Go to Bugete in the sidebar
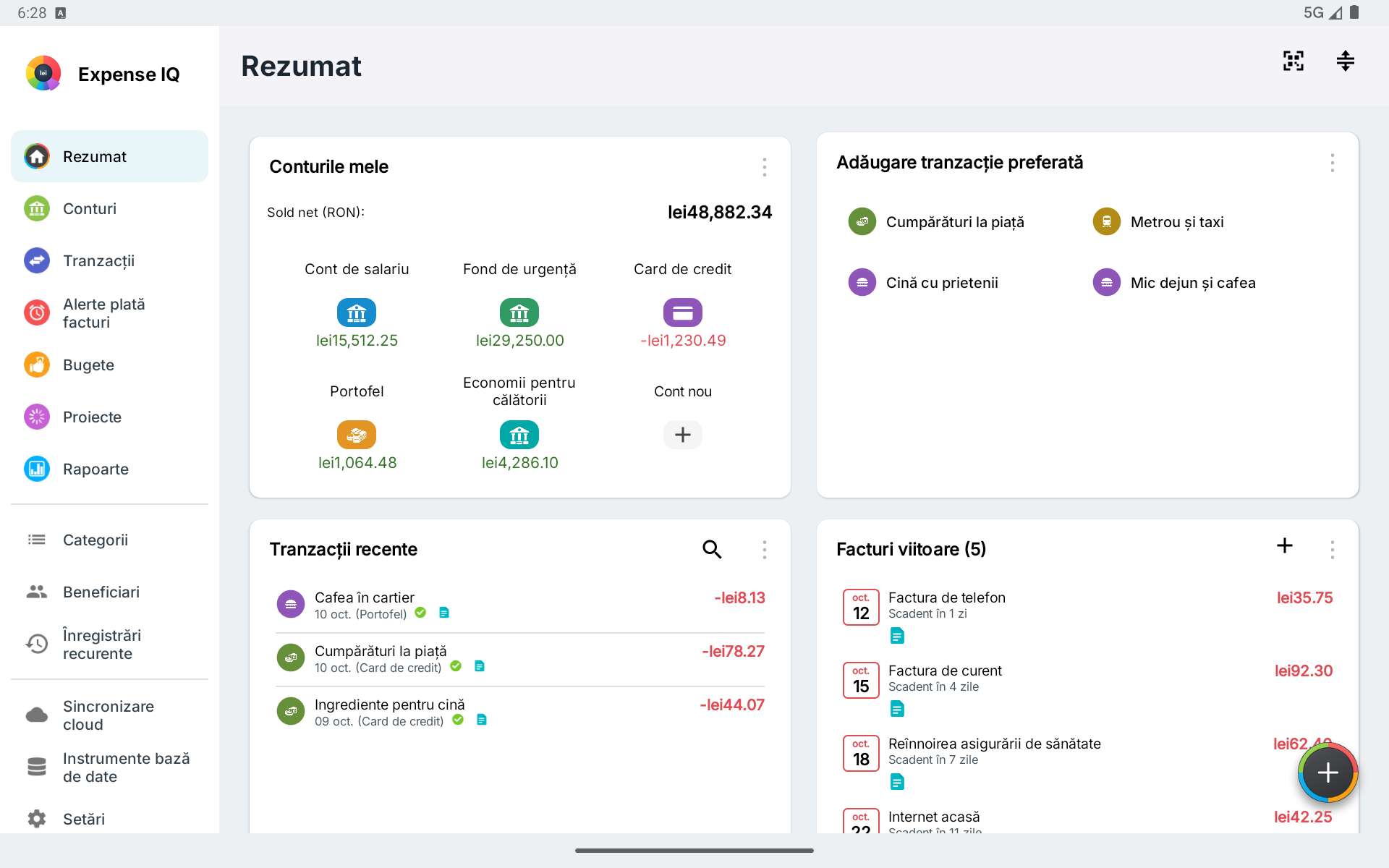 click(x=109, y=365)
